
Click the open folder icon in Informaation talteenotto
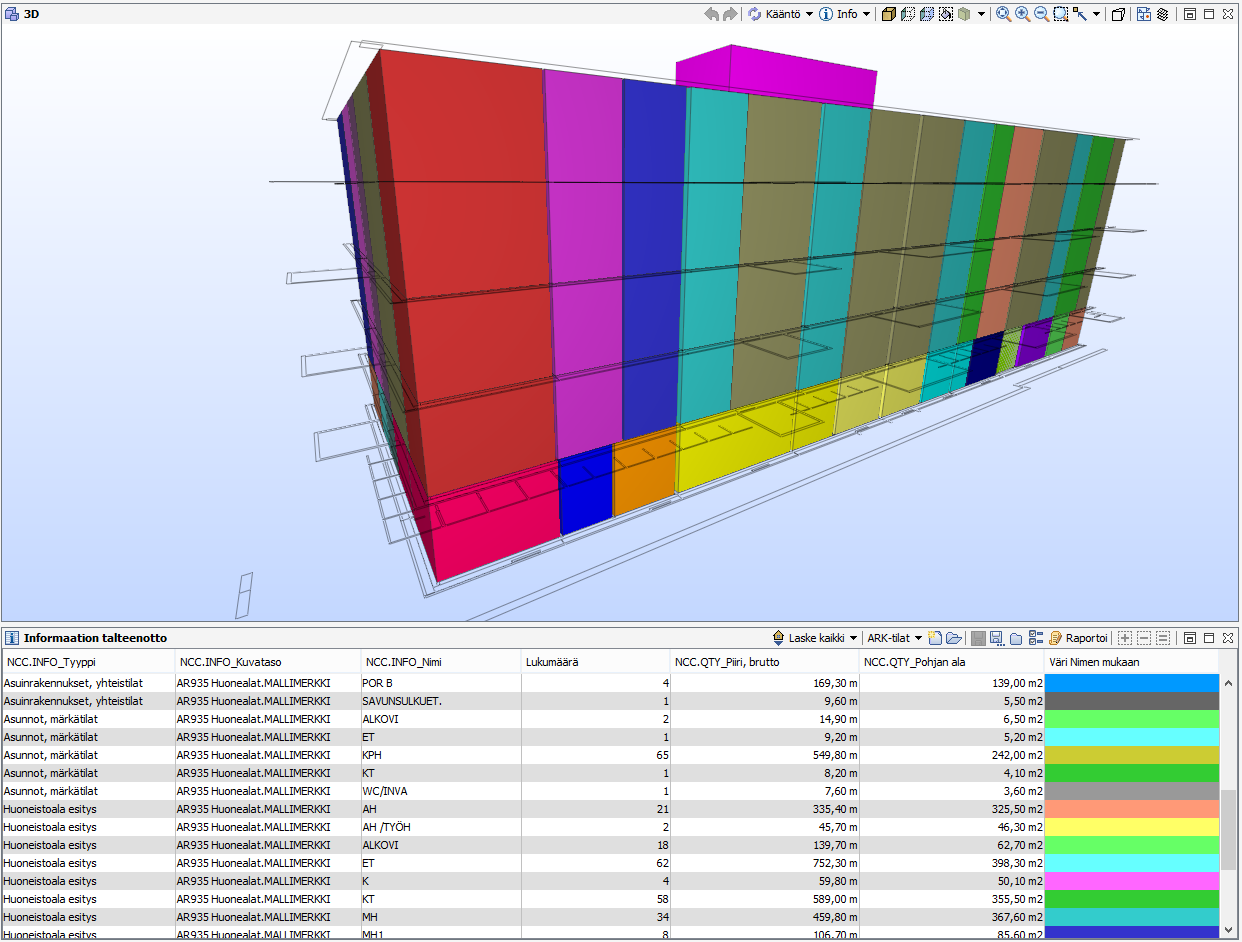(953, 638)
